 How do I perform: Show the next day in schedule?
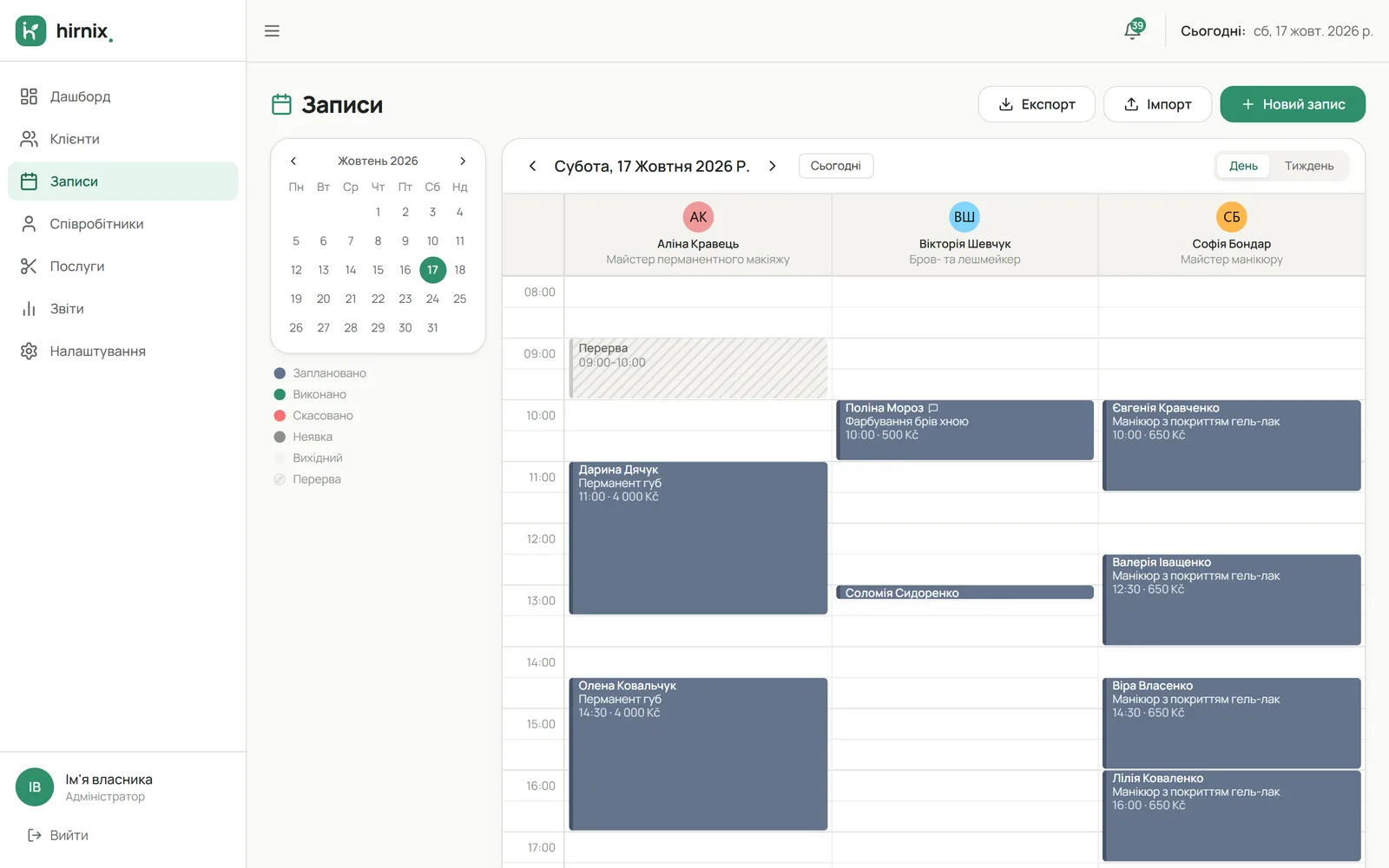click(773, 166)
